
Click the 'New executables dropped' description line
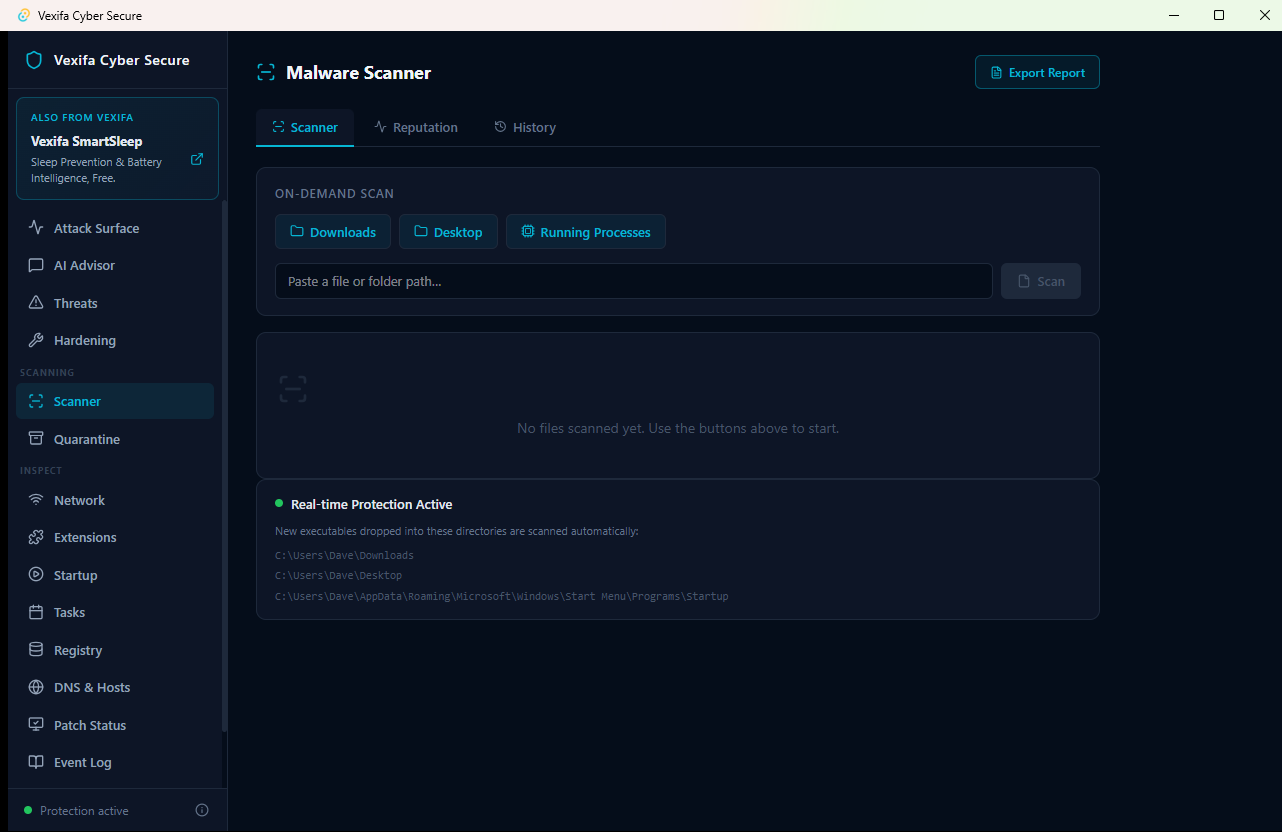457,531
